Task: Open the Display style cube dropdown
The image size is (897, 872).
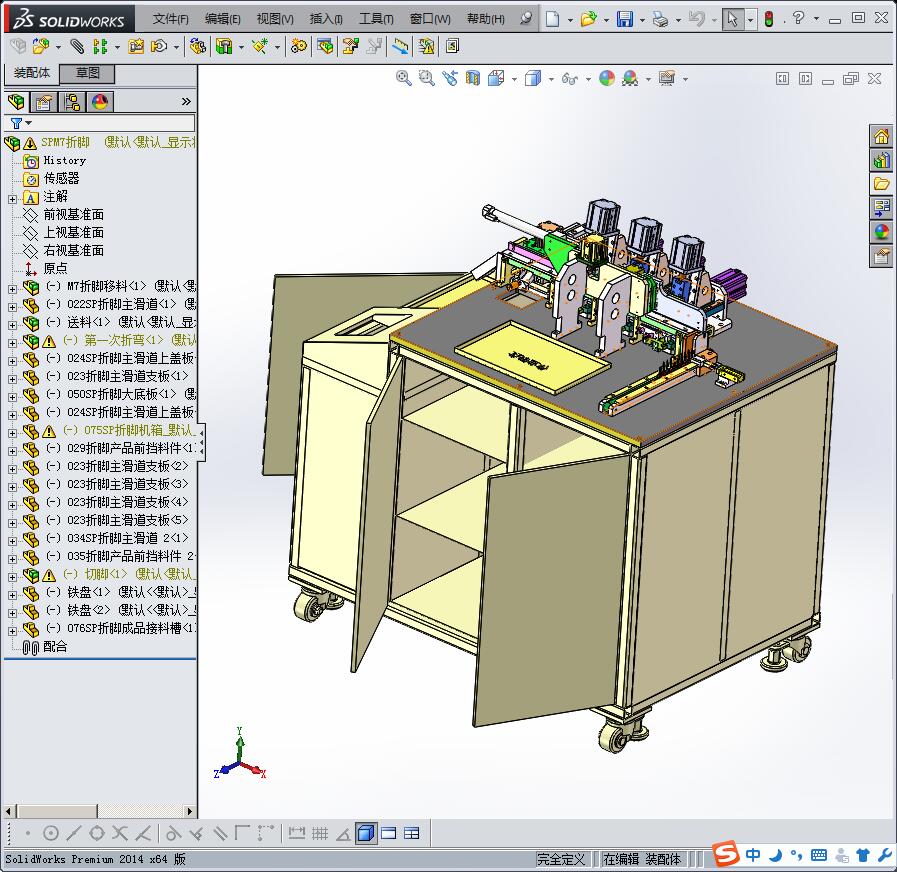Action: click(551, 79)
